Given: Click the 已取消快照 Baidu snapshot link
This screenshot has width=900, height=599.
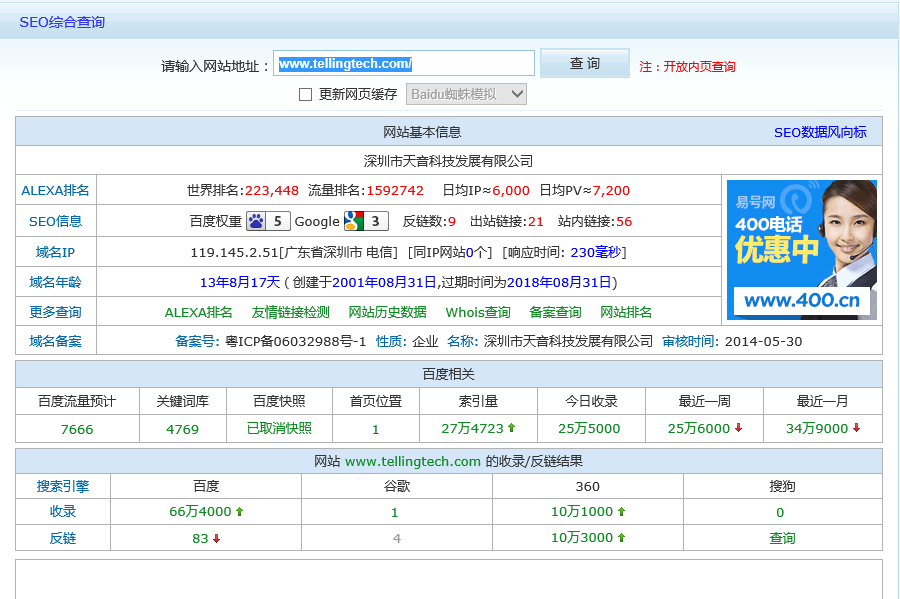Looking at the screenshot, I should click(279, 428).
